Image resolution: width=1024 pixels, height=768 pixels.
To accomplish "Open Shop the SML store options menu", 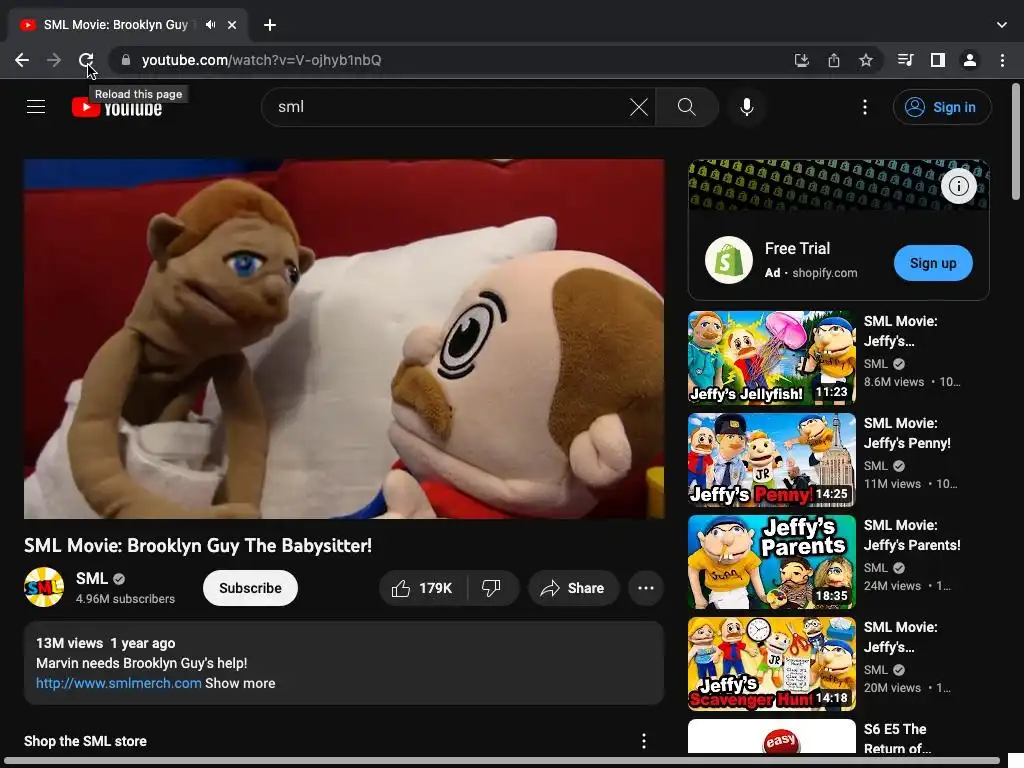I will click(x=643, y=741).
